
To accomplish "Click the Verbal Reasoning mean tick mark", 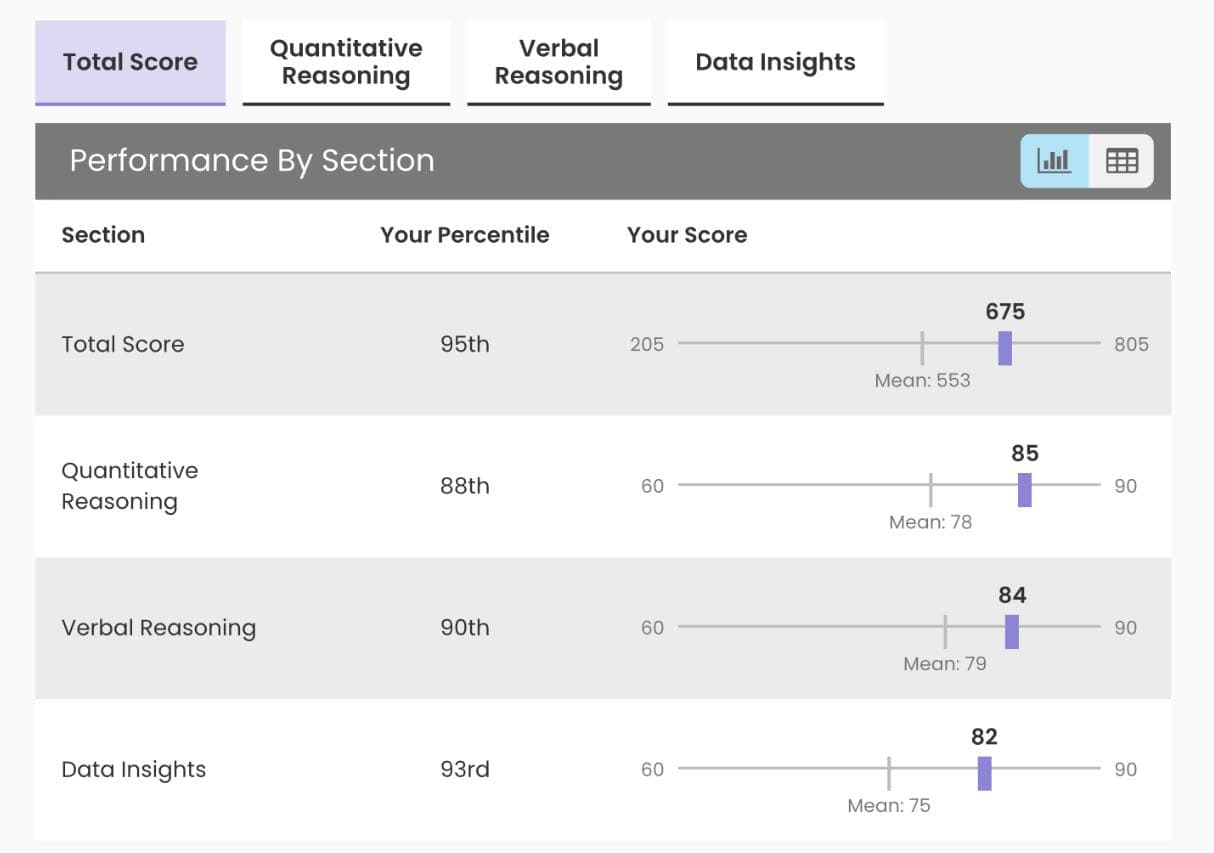I will [945, 632].
